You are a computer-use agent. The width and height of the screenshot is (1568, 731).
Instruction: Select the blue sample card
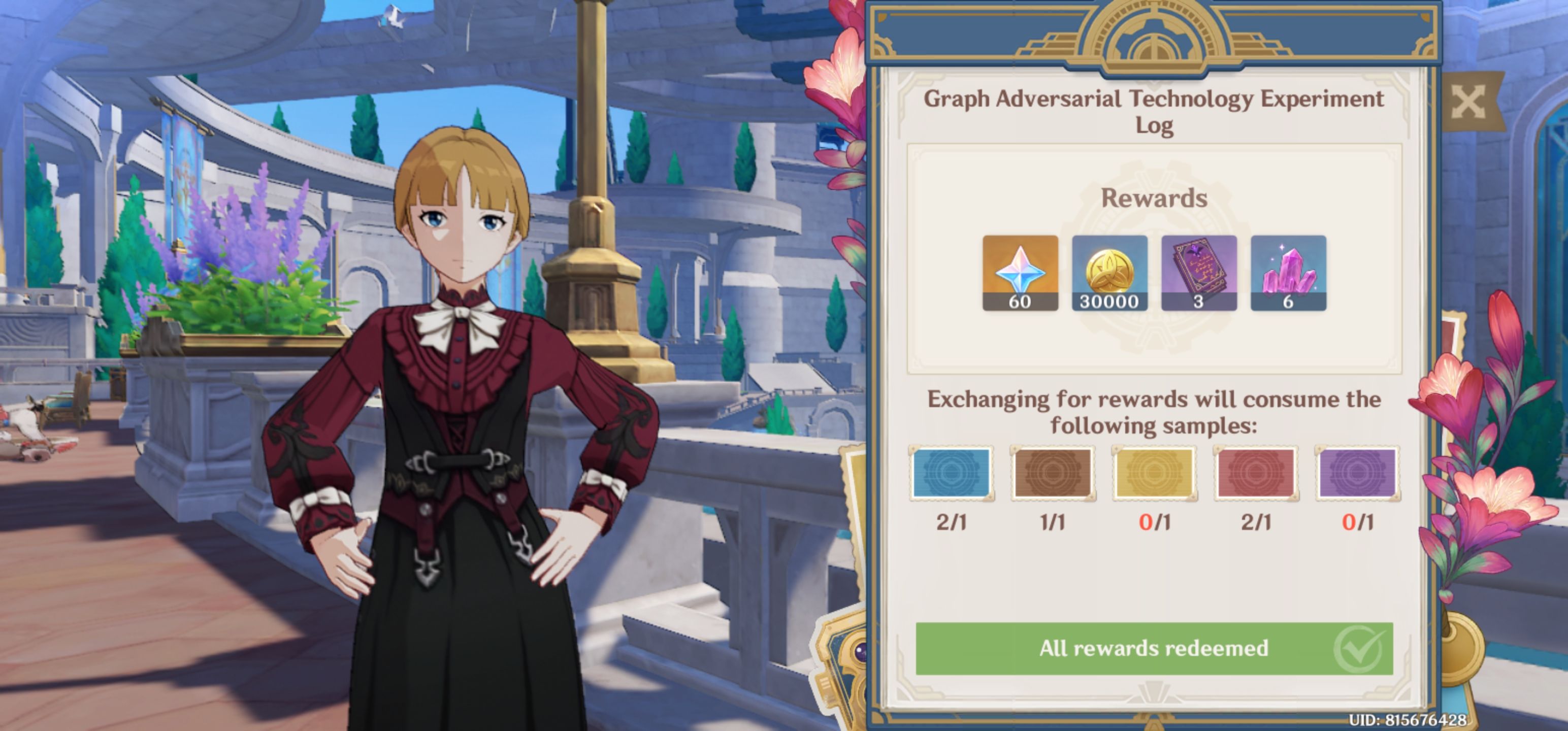tap(952, 474)
